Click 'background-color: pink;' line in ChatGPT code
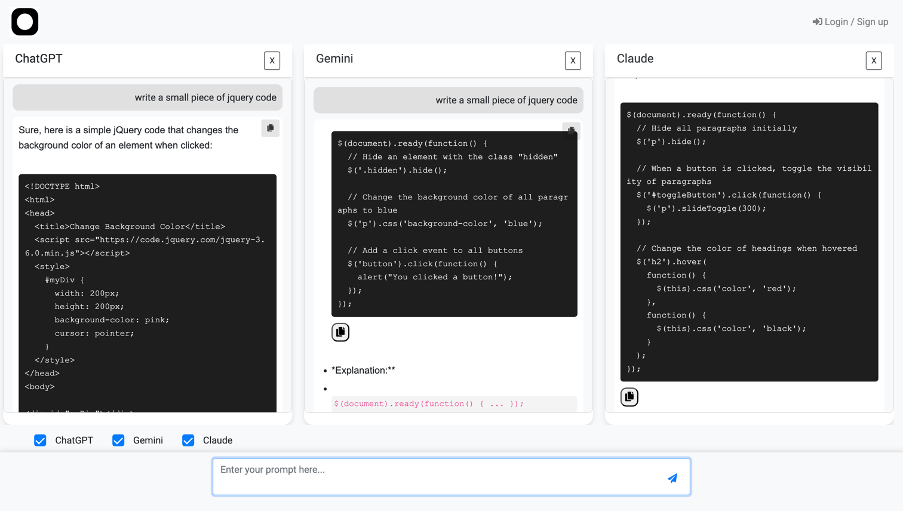 pos(112,320)
